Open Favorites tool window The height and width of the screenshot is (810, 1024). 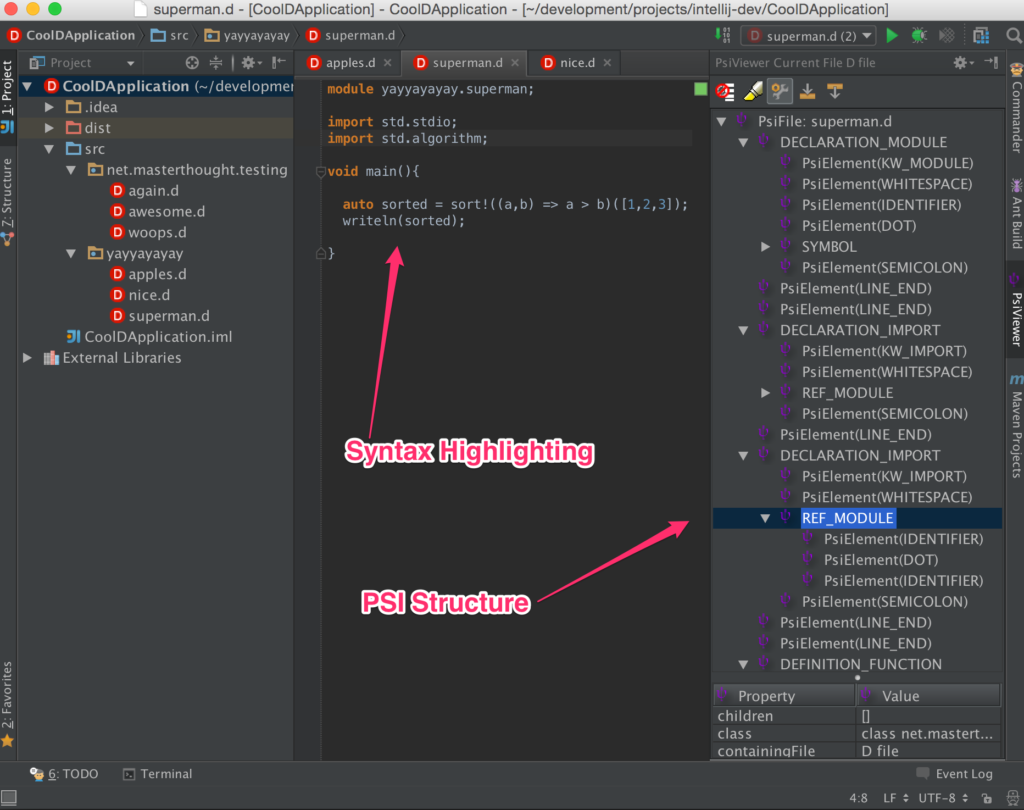(7, 704)
